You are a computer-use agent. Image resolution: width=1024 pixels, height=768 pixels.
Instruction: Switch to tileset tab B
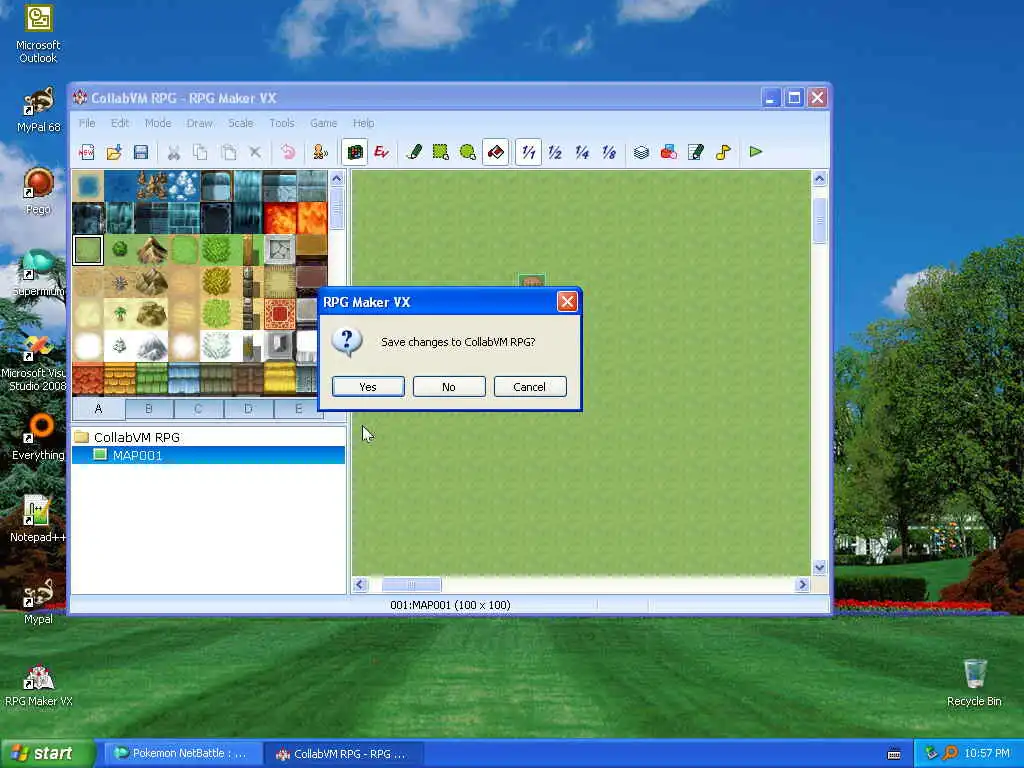coord(149,409)
